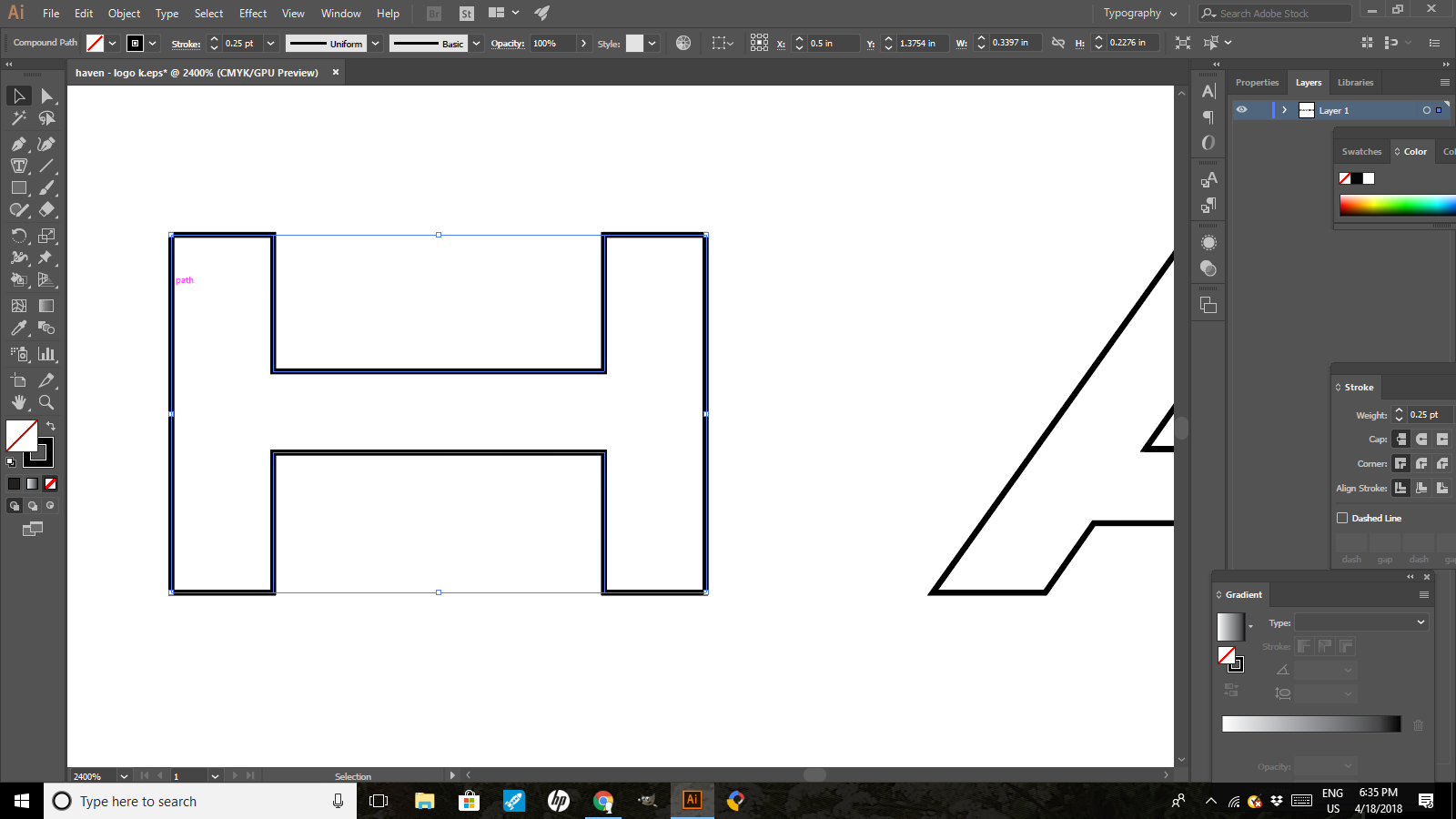Select the Lasso tool

(46, 118)
